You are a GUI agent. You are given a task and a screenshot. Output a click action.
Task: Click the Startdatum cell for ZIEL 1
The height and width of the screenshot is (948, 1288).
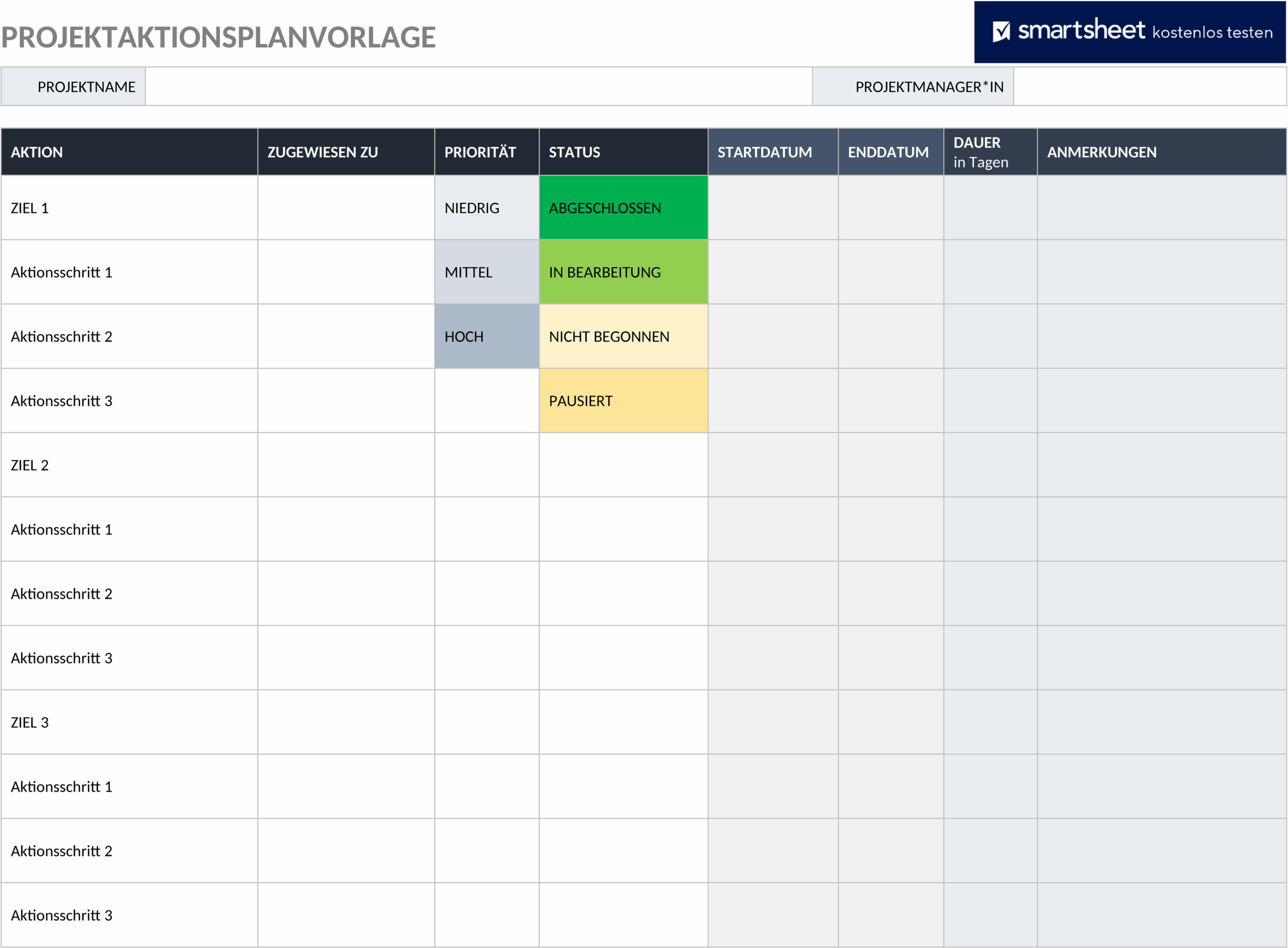(x=773, y=208)
